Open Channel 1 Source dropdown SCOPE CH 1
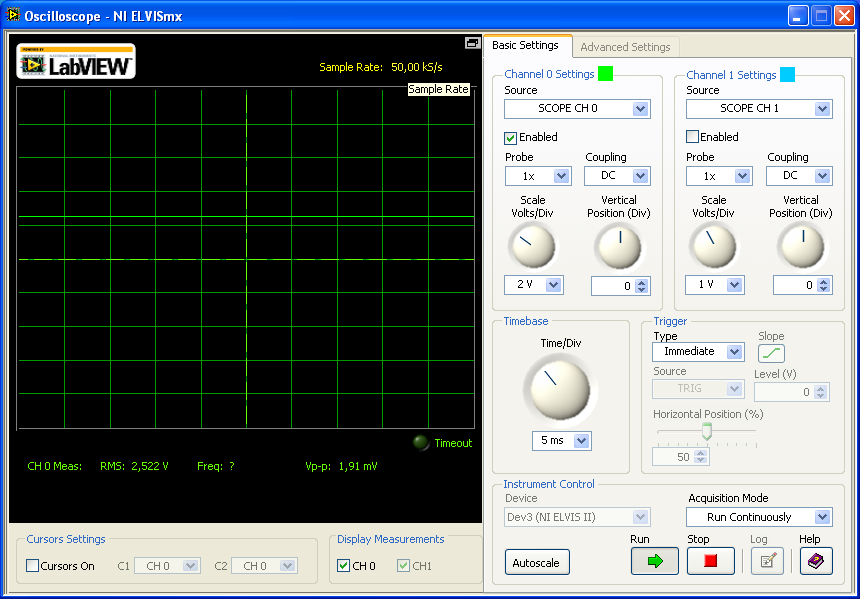Screen dimensions: 860x599 (x=759, y=109)
